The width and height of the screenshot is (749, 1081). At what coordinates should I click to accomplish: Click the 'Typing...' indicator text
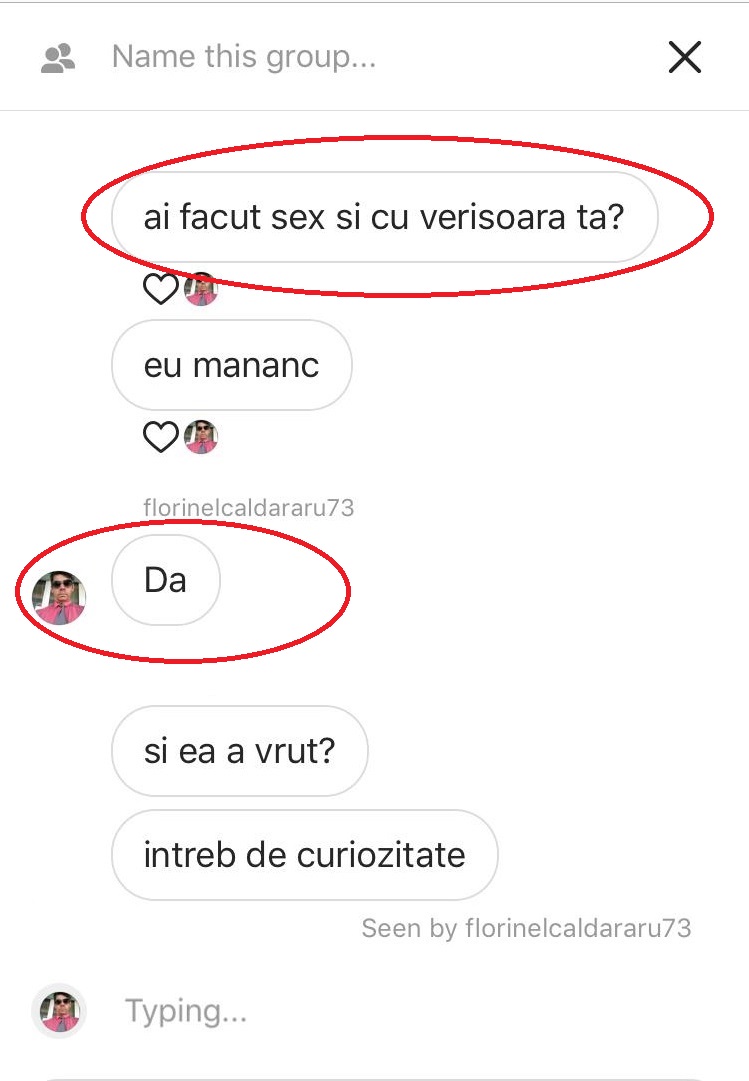click(x=186, y=1011)
